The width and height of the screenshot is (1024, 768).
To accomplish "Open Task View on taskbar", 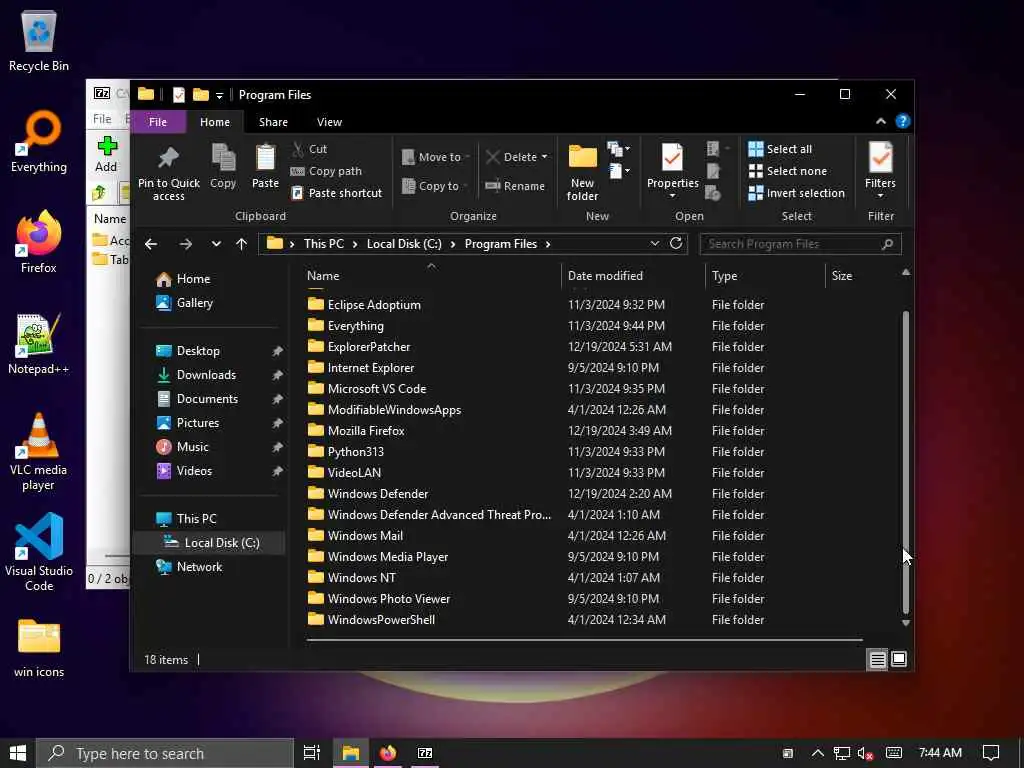I will pos(312,753).
